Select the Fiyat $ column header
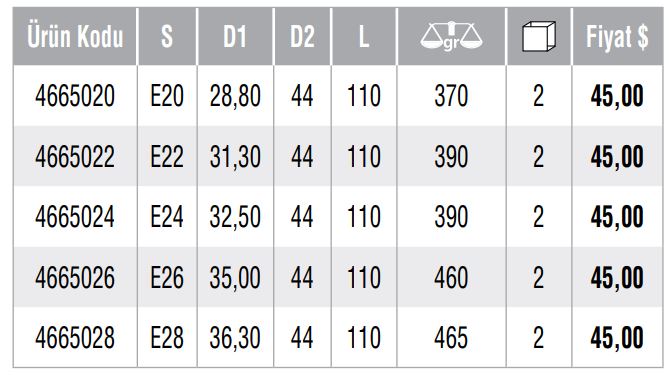This screenshot has width=669, height=384. coord(617,37)
